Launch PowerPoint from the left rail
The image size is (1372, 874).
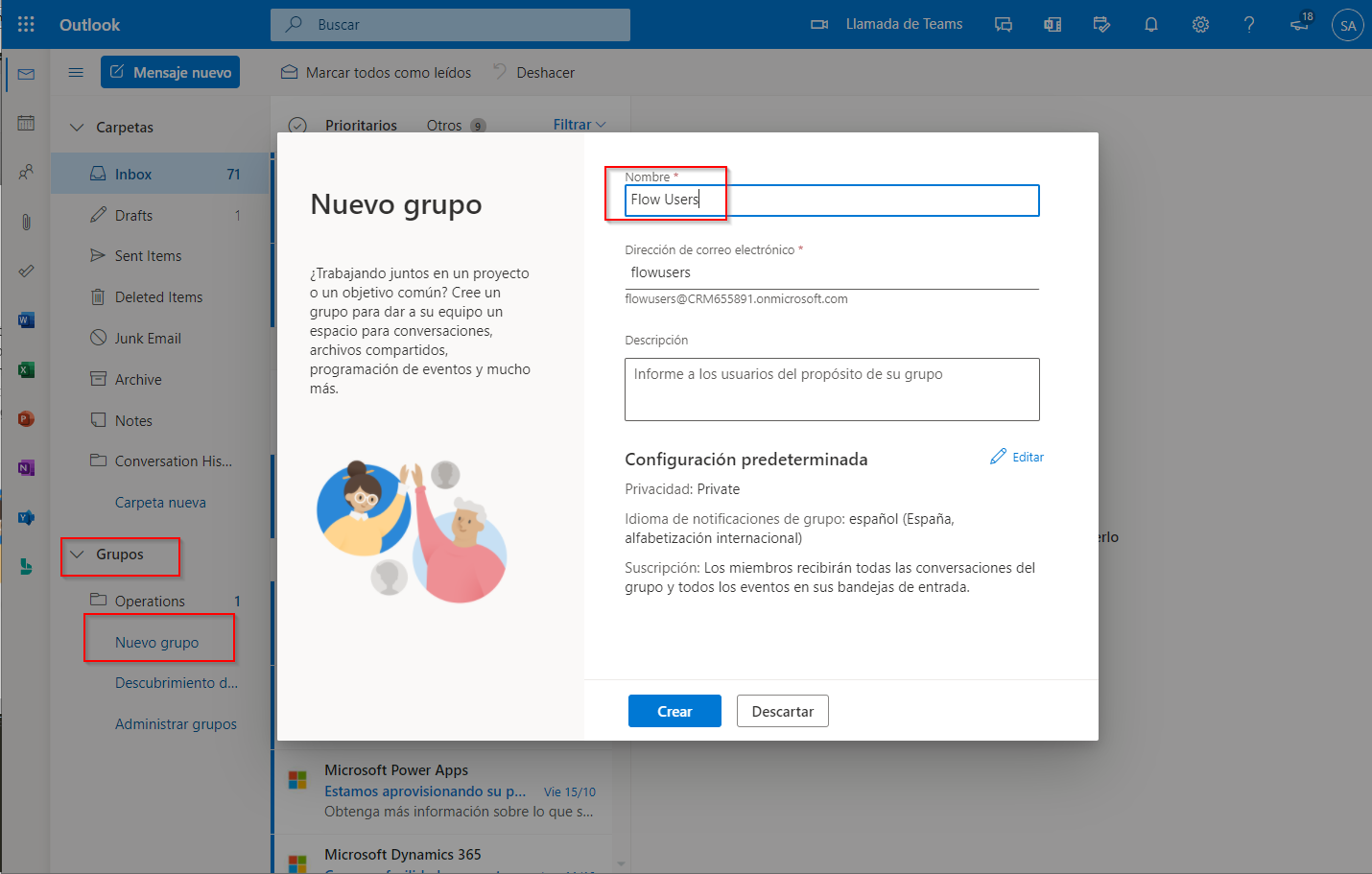[26, 418]
